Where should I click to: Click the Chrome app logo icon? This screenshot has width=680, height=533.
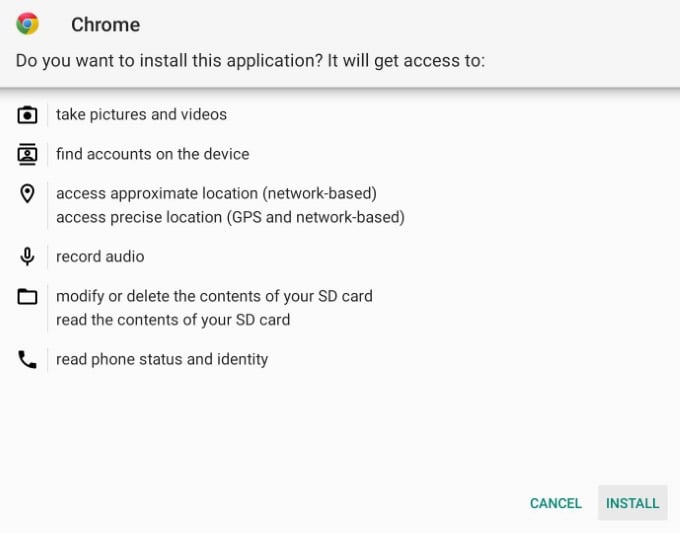coord(27,24)
